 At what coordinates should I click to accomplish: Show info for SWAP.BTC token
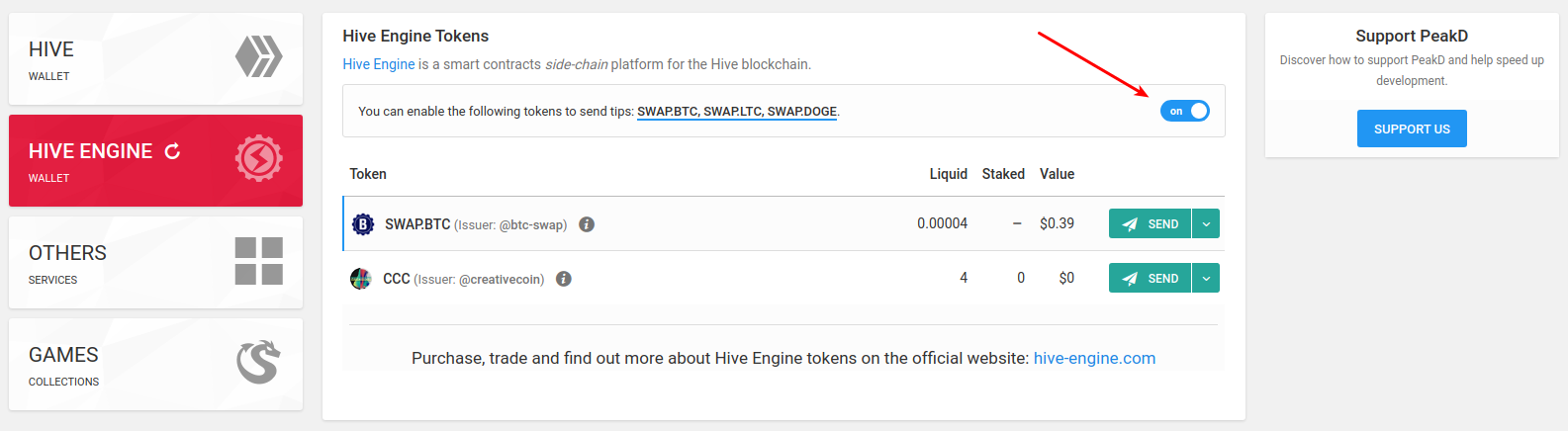click(x=587, y=224)
